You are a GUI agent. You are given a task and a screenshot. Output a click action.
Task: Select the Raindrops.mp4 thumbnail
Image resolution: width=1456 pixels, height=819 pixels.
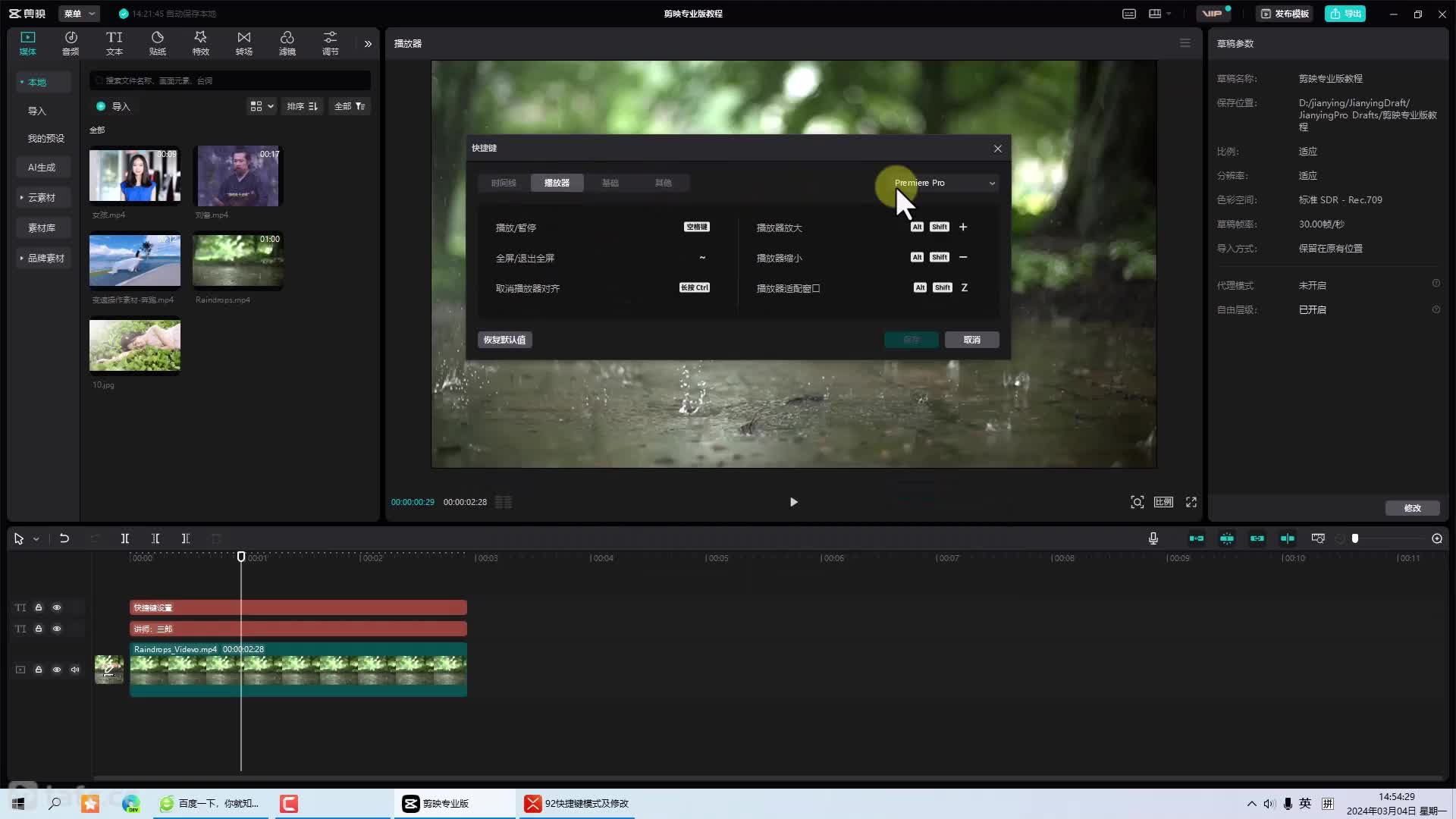click(x=238, y=260)
